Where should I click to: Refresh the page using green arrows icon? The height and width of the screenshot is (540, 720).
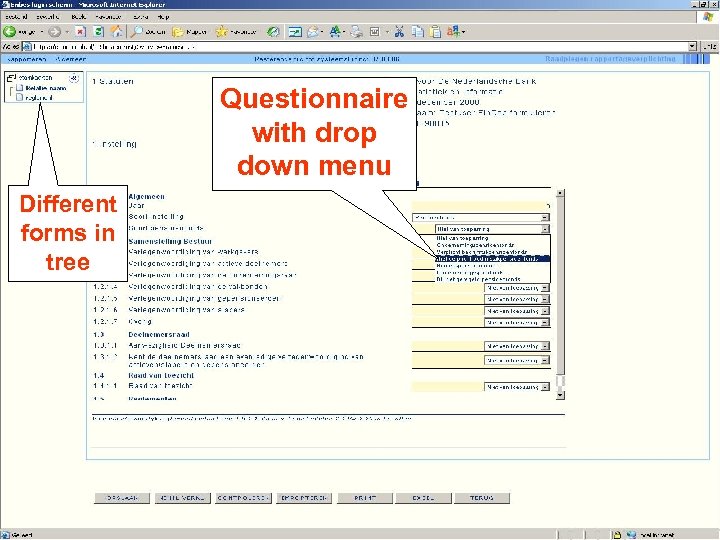coord(99,32)
